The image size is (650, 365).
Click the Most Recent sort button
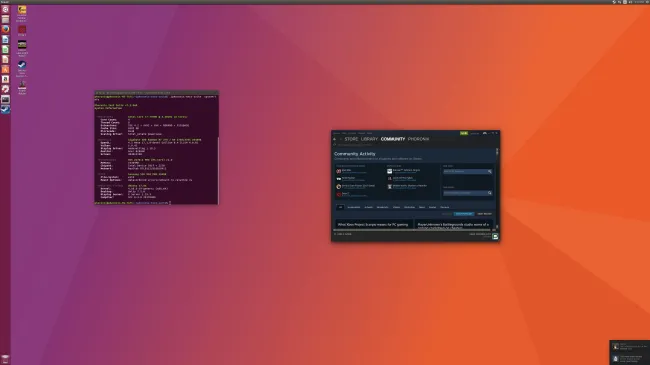(484, 214)
